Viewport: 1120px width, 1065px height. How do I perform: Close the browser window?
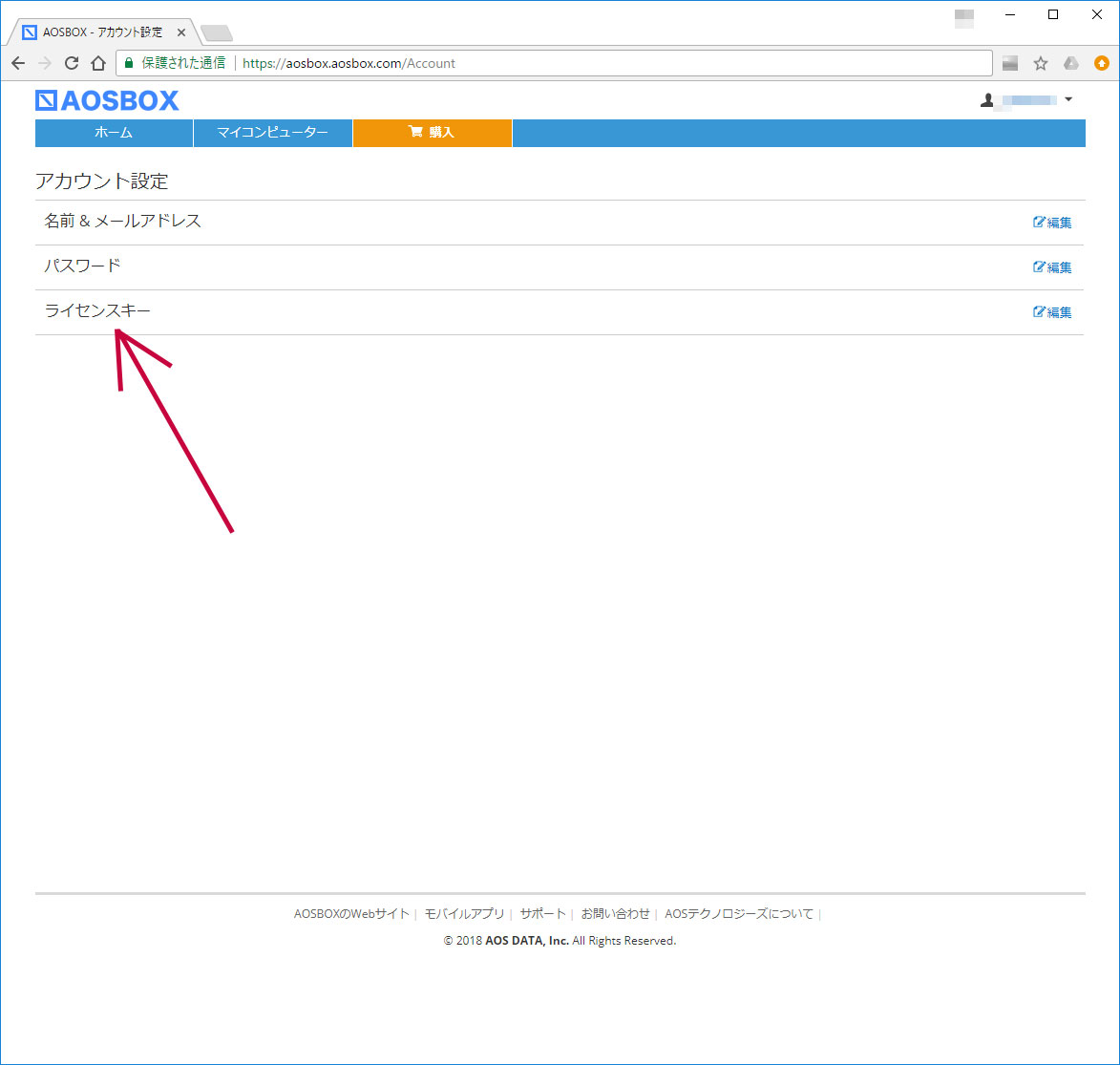tap(1097, 14)
